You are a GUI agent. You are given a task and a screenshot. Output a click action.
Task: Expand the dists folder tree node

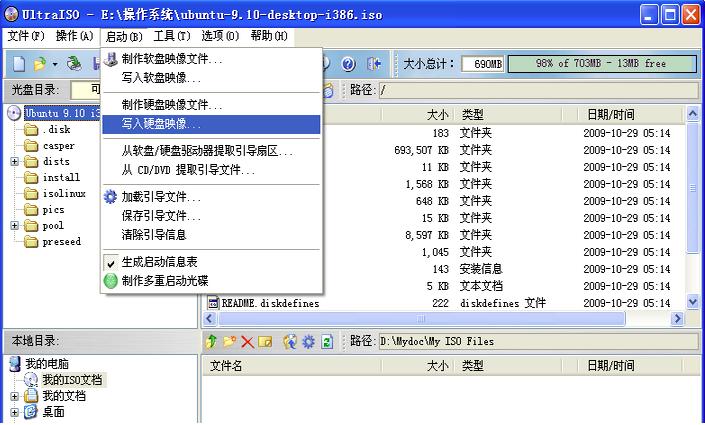tap(14, 161)
